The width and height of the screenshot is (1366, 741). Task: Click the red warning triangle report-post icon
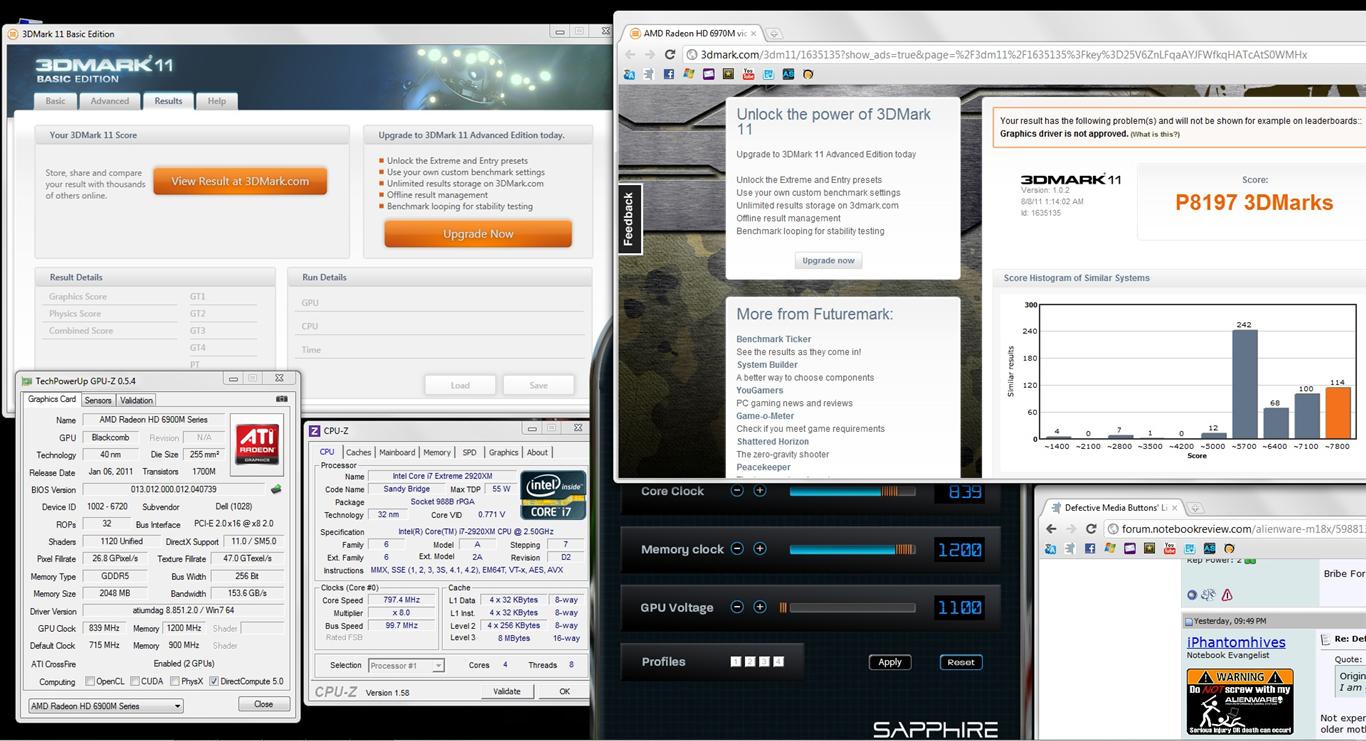pos(1227,595)
